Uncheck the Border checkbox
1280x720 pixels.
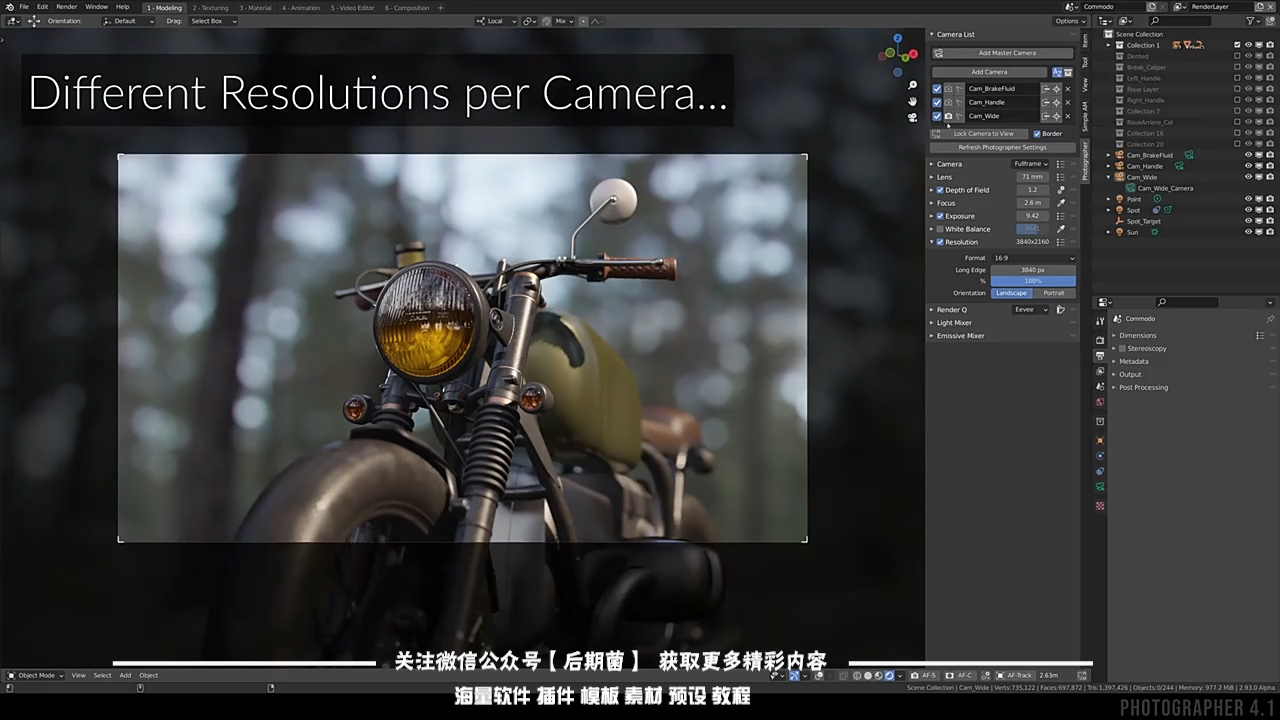1037,133
